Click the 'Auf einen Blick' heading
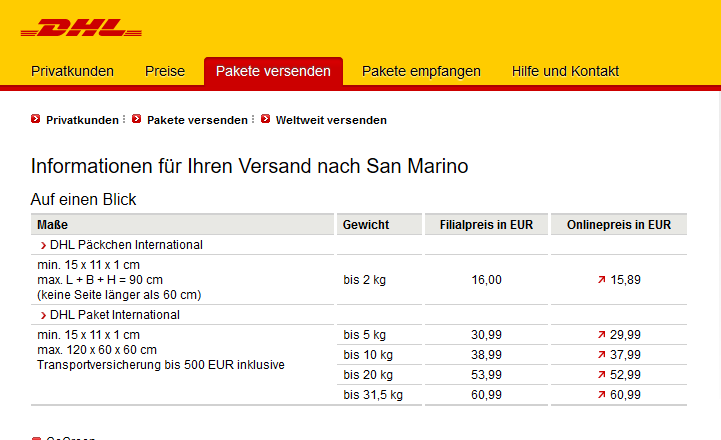The image size is (721, 440). tap(83, 200)
